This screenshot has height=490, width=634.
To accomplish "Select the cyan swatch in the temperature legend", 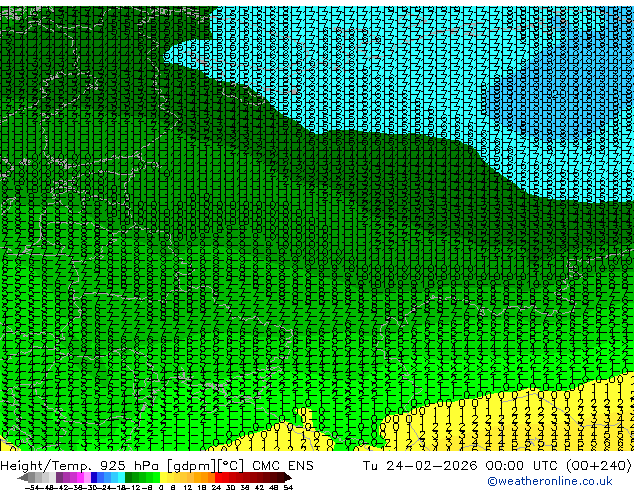I will (121, 477).
